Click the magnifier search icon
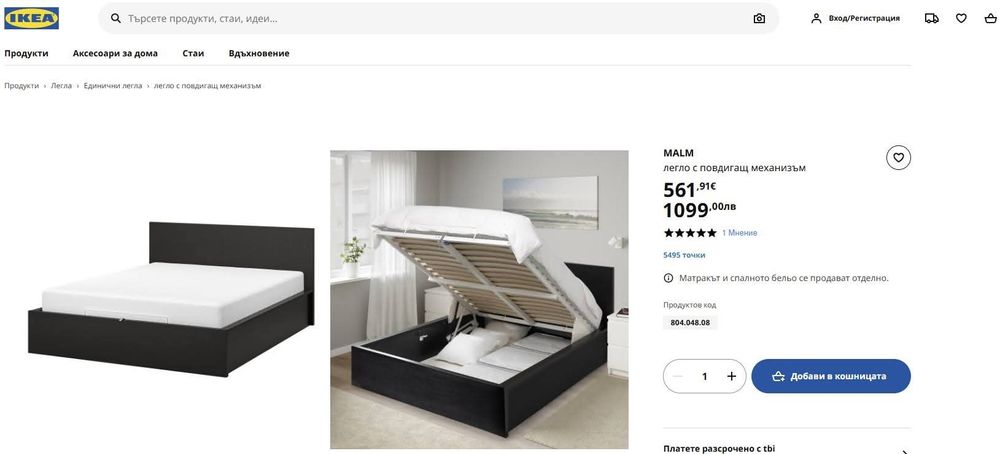The image size is (1000, 454). (116, 18)
